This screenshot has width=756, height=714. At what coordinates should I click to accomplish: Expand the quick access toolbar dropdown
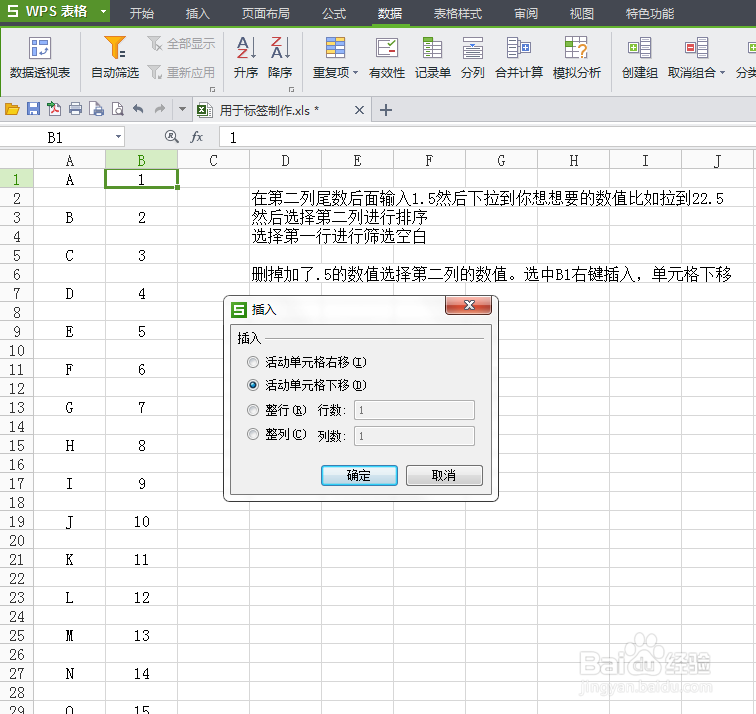click(182, 109)
